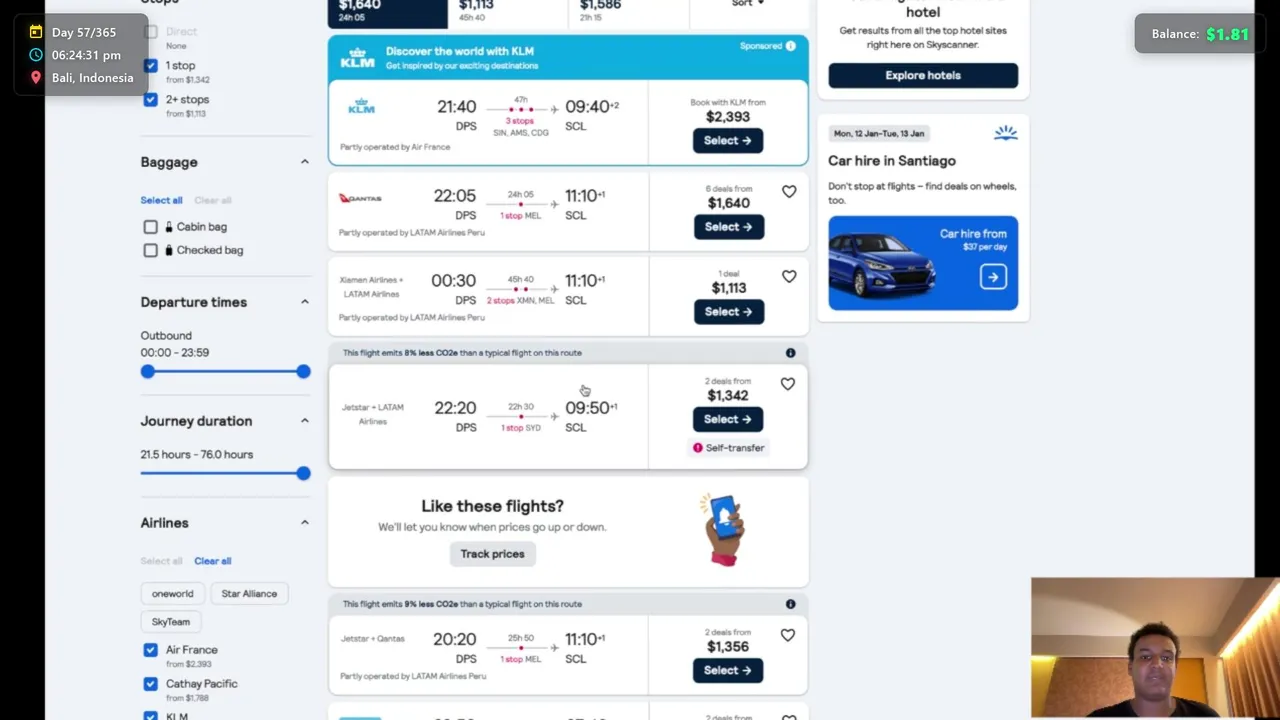The height and width of the screenshot is (720, 1280).
Task: Favorite the Xiamen Airlines flight heart
Action: click(x=789, y=277)
